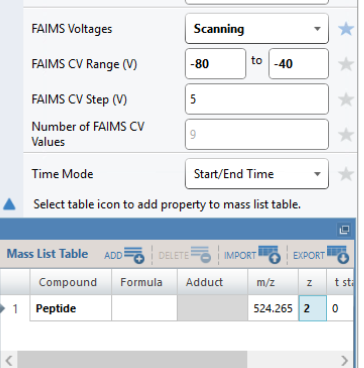Viewport: 364px width, 368px height.
Task: Click the FAIMS Voltages label
Action: click(72, 29)
